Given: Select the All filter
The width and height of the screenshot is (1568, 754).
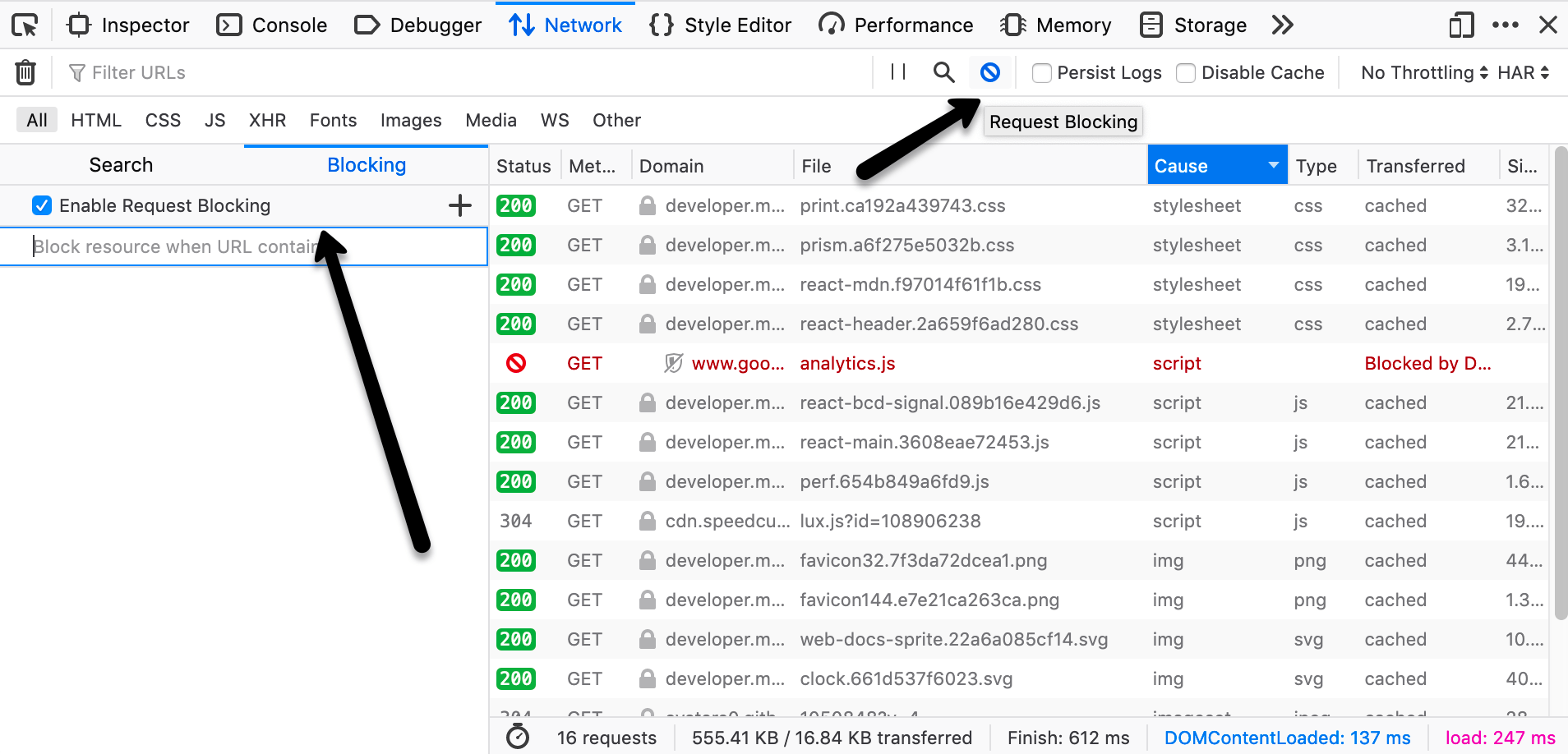Looking at the screenshot, I should pyautogui.click(x=37, y=120).
